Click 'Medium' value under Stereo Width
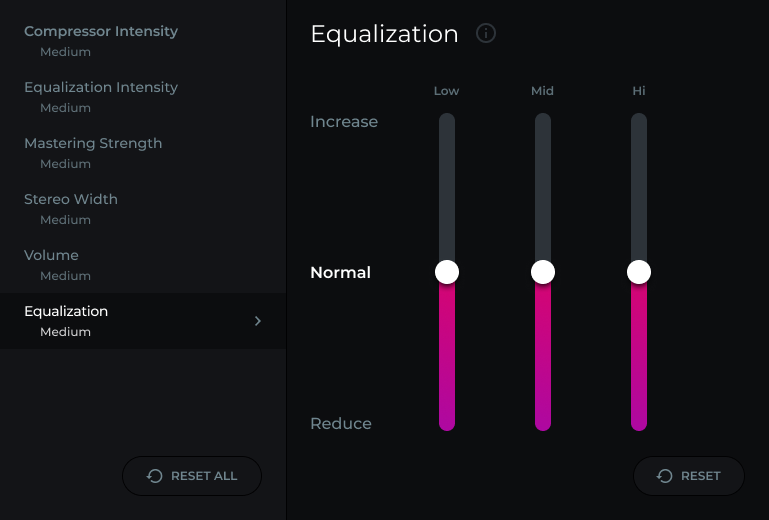The height and width of the screenshot is (520, 769). 65,220
